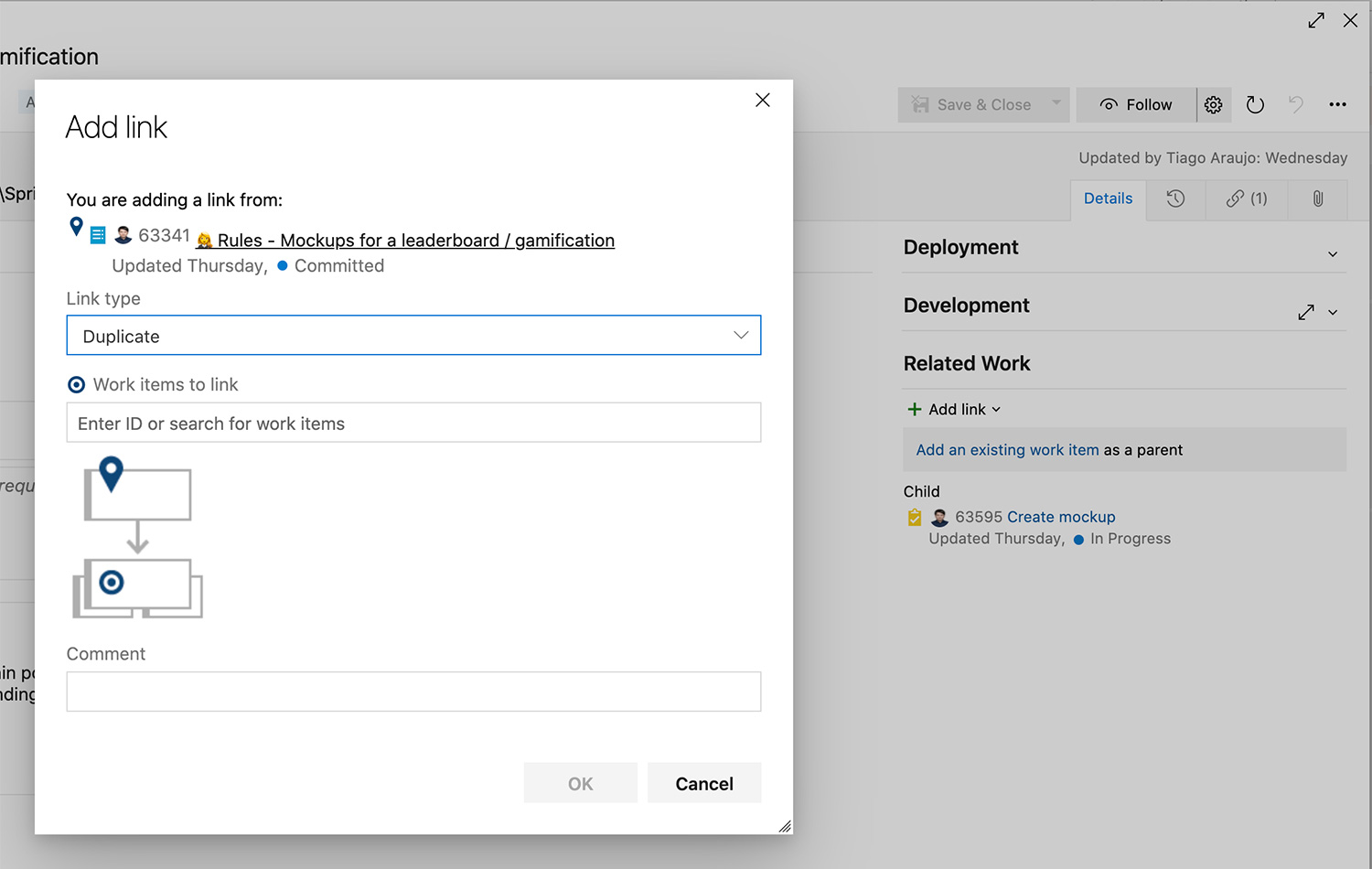Click the Comment text field

[x=413, y=692]
